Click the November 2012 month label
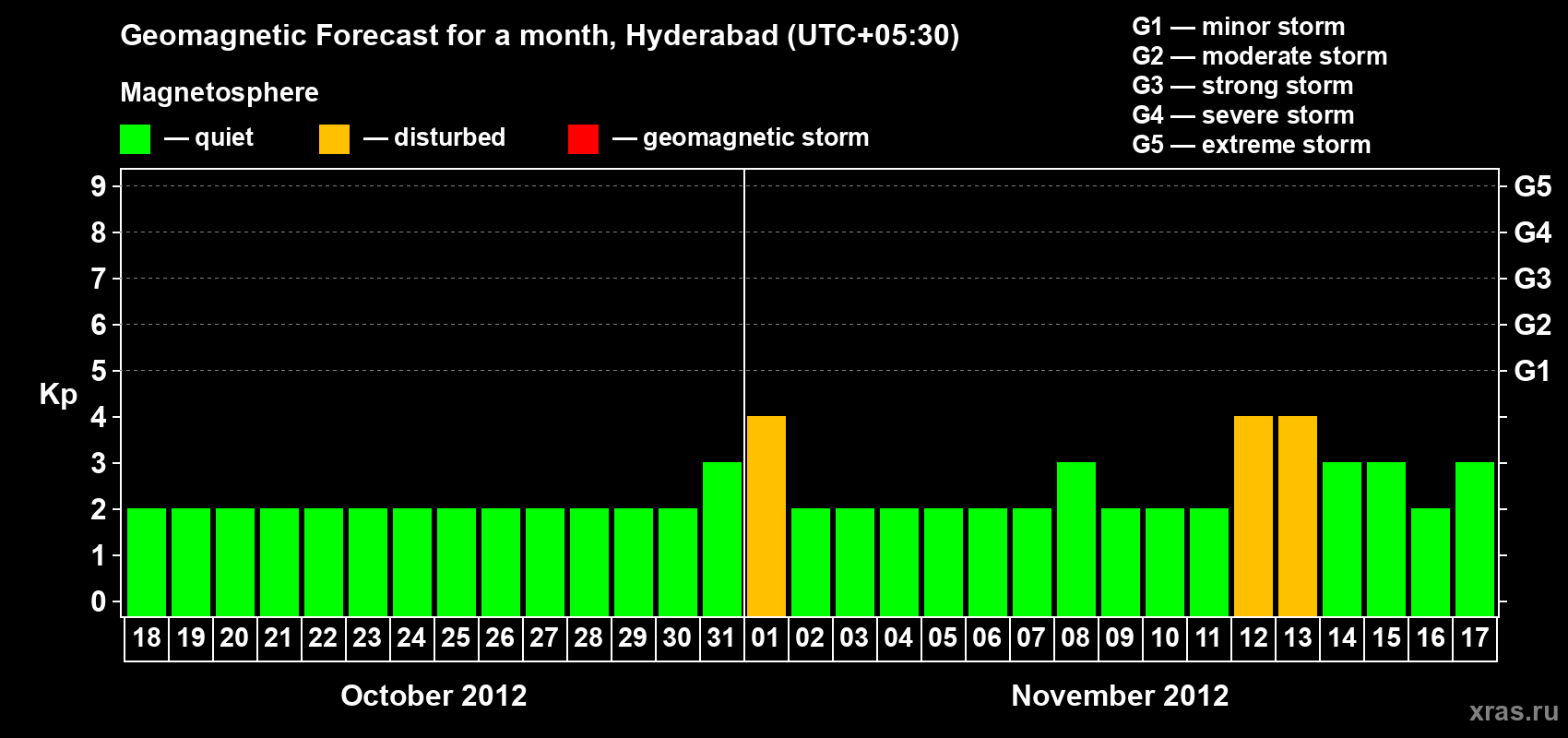This screenshot has width=1568, height=738. coord(1120,696)
